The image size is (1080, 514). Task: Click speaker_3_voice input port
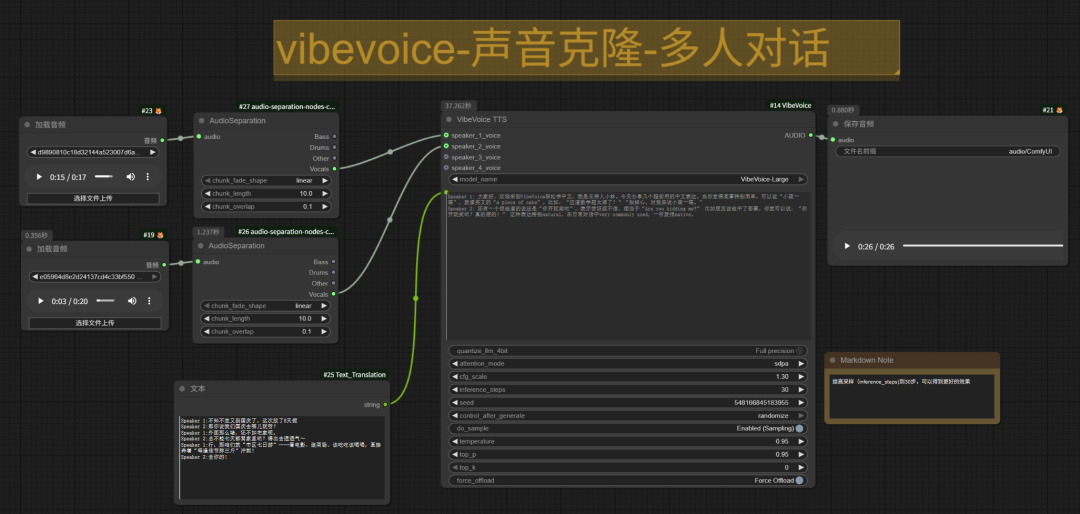tap(446, 157)
